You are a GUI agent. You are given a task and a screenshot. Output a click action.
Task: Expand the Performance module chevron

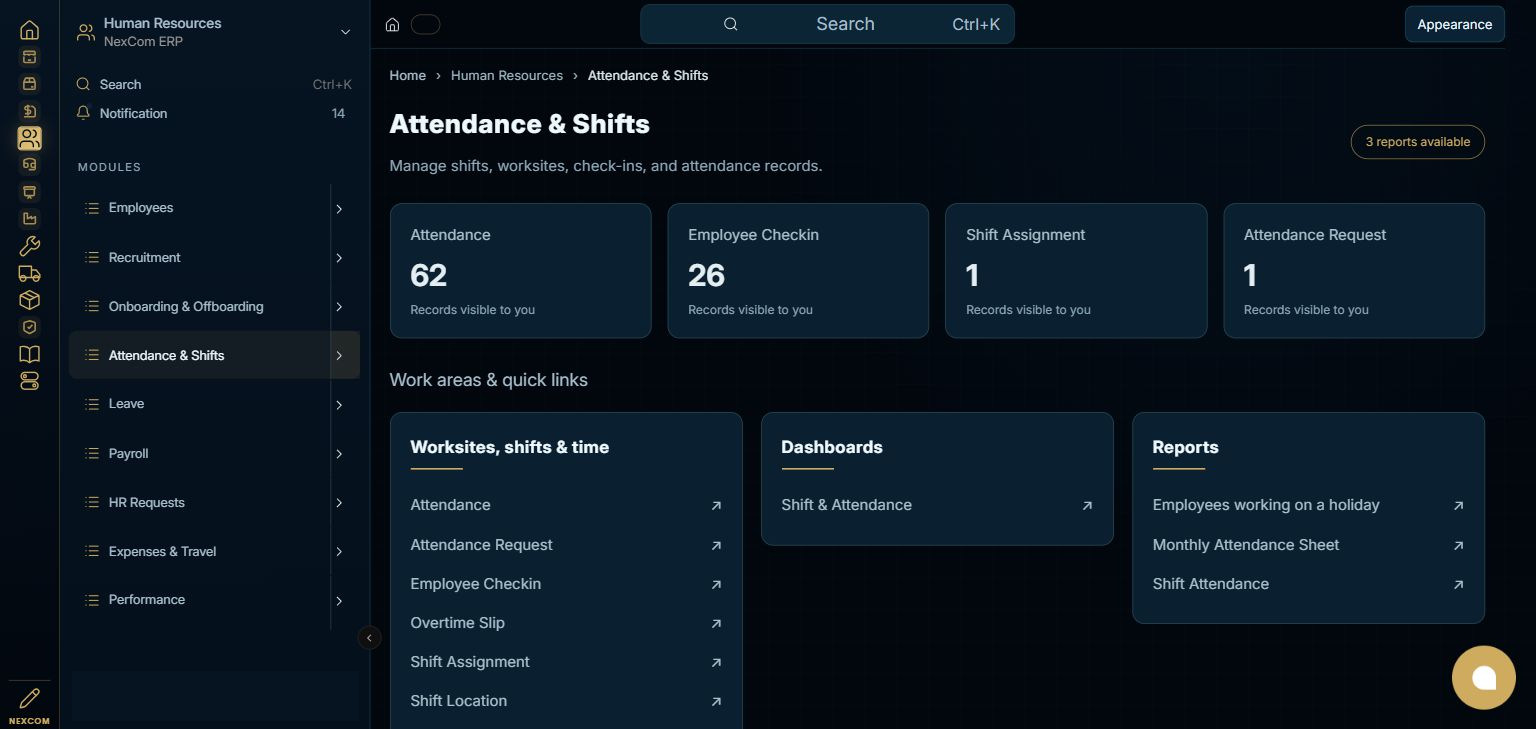click(x=339, y=601)
